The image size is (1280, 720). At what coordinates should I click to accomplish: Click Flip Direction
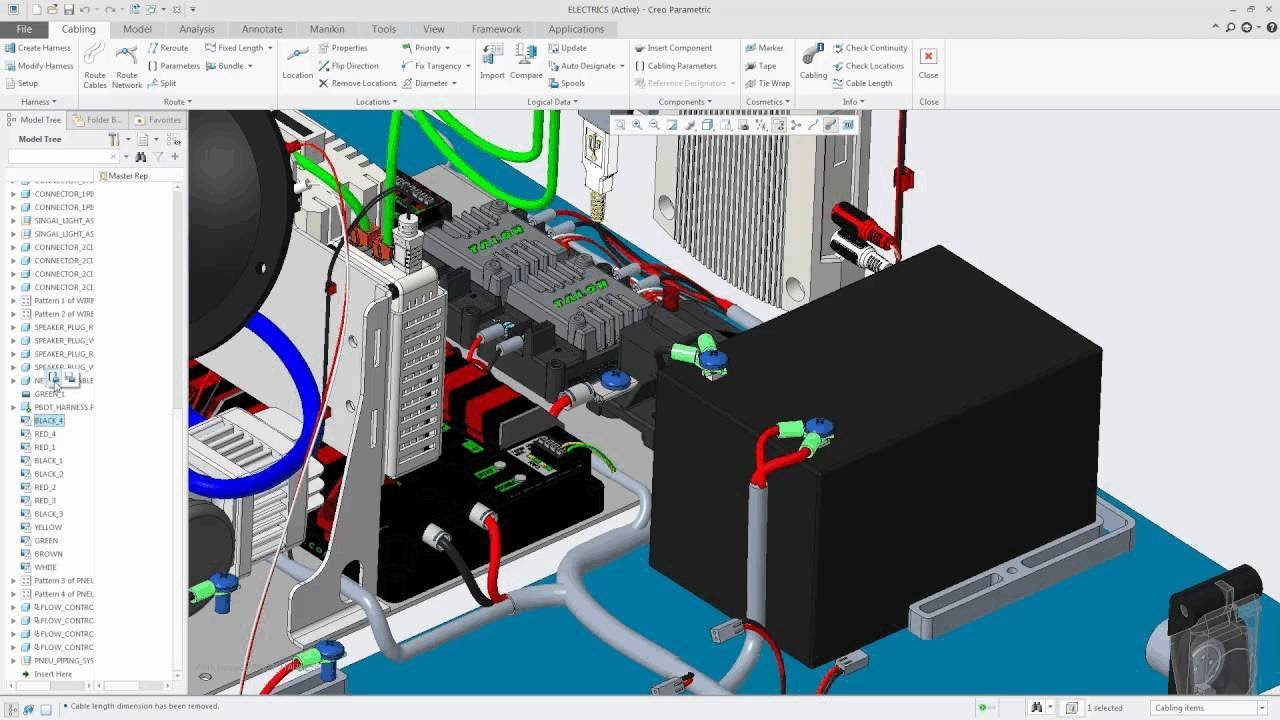pos(348,66)
